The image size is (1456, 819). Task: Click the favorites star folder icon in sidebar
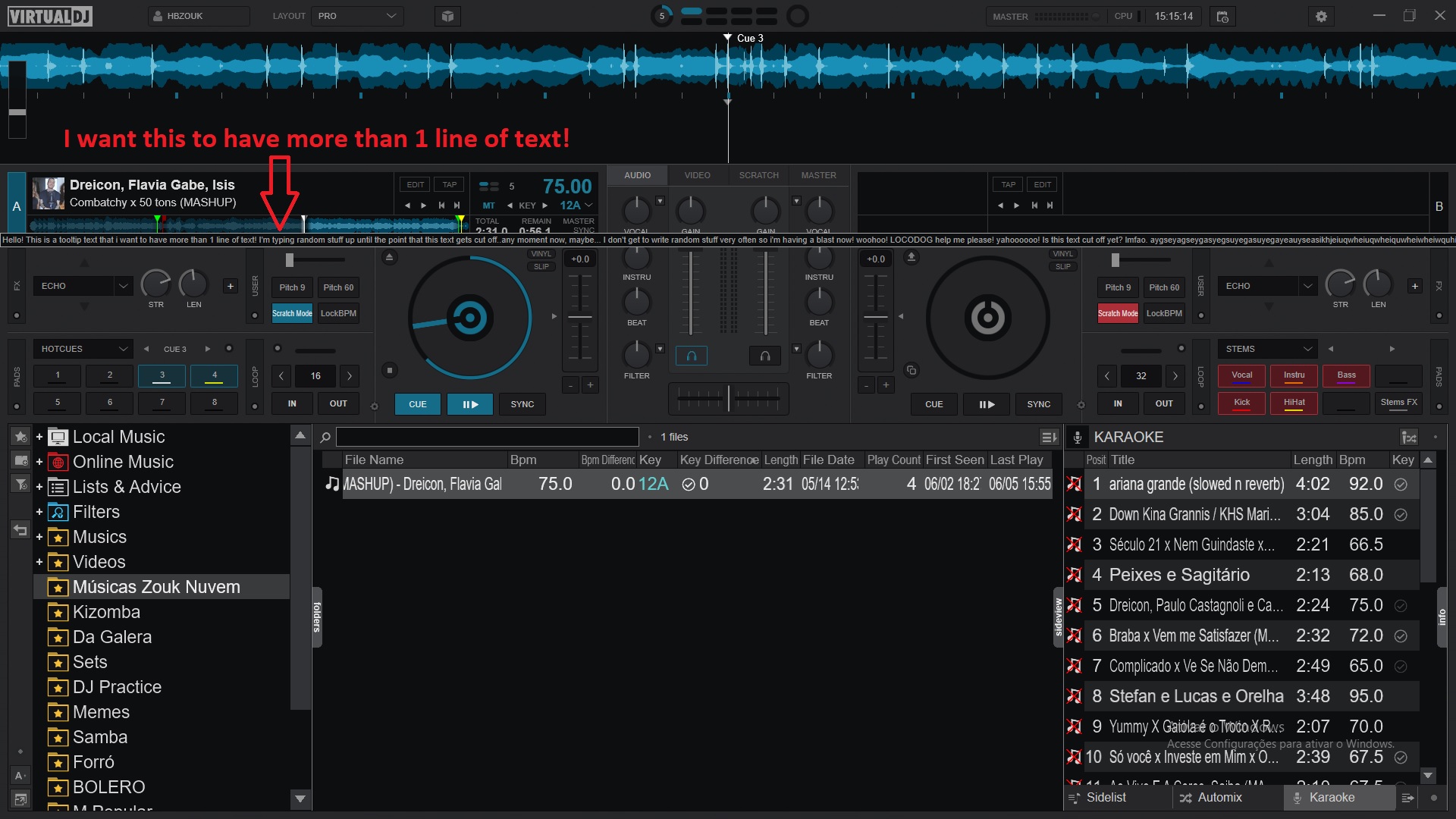pyautogui.click(x=20, y=437)
